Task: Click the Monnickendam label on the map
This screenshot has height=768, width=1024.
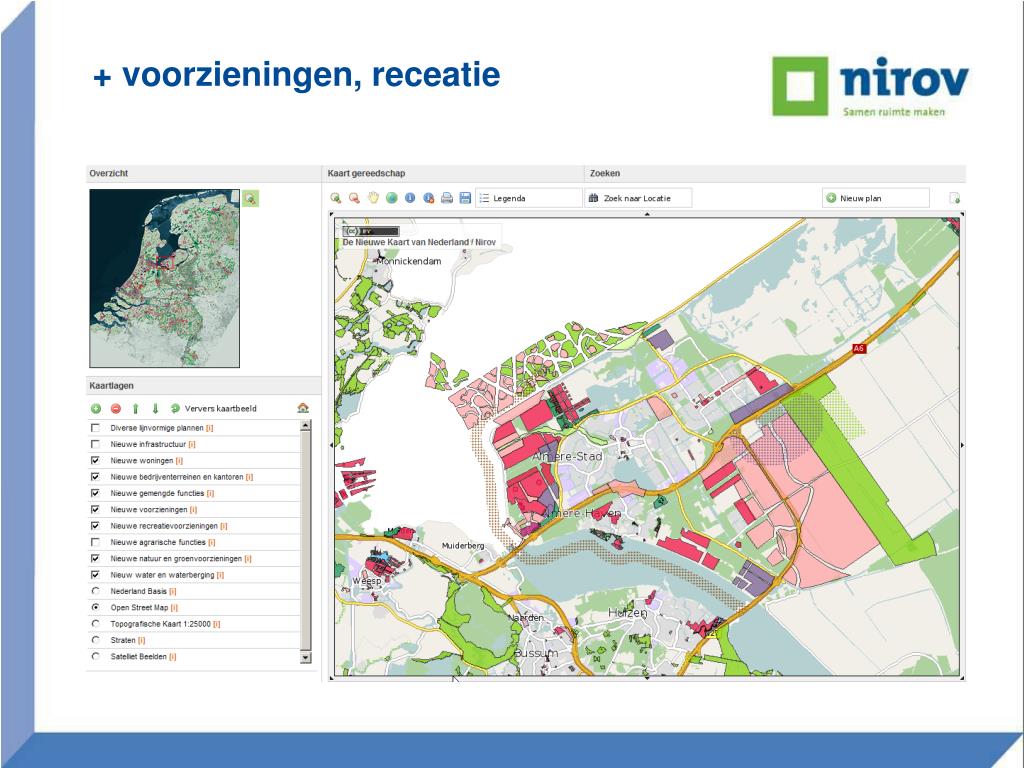Action: 409,261
